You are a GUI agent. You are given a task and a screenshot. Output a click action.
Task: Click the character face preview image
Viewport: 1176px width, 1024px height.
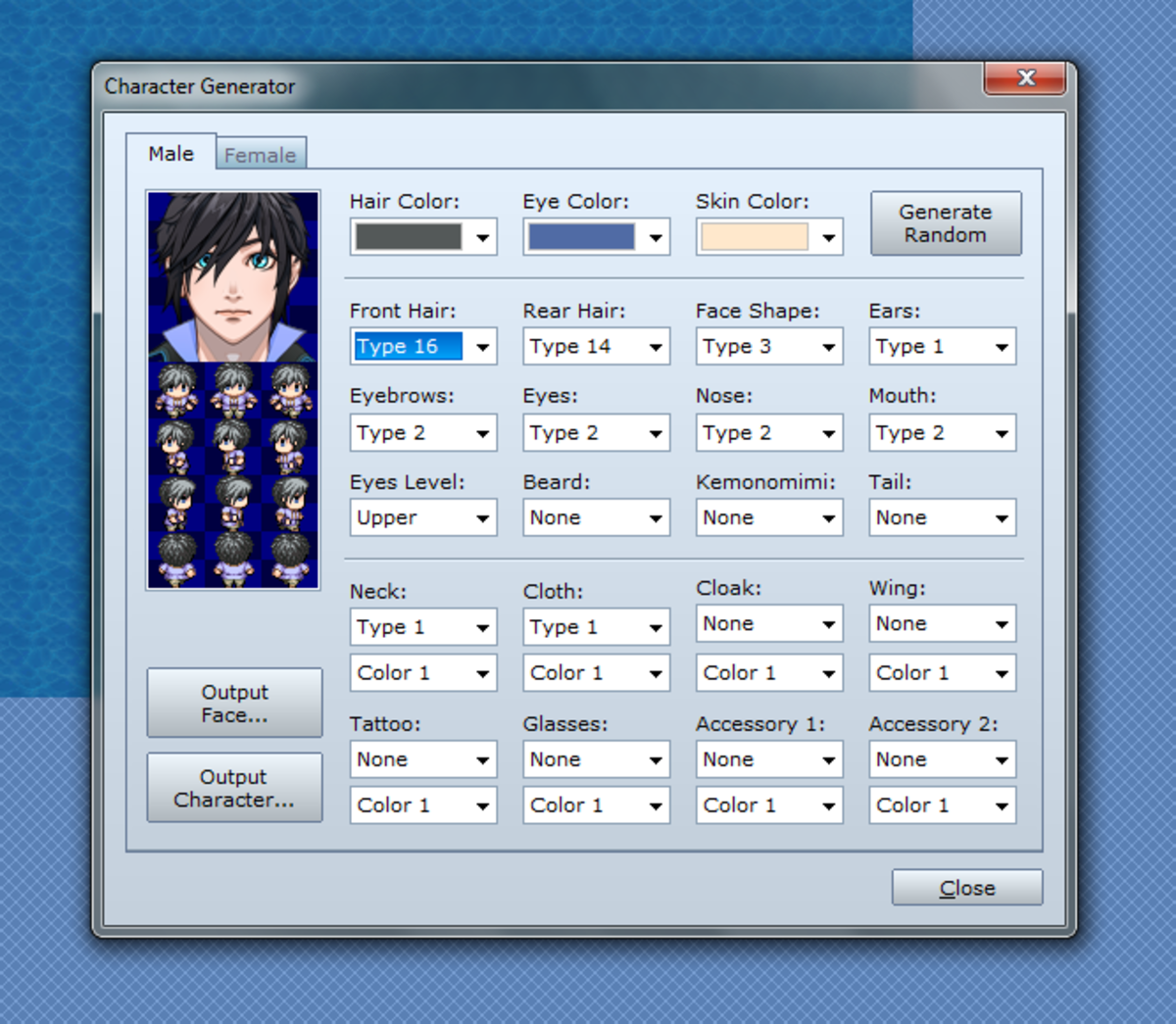point(234,274)
